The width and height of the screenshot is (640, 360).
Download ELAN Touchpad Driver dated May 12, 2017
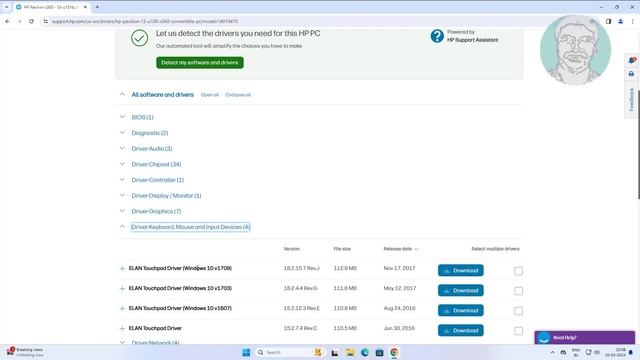click(461, 290)
